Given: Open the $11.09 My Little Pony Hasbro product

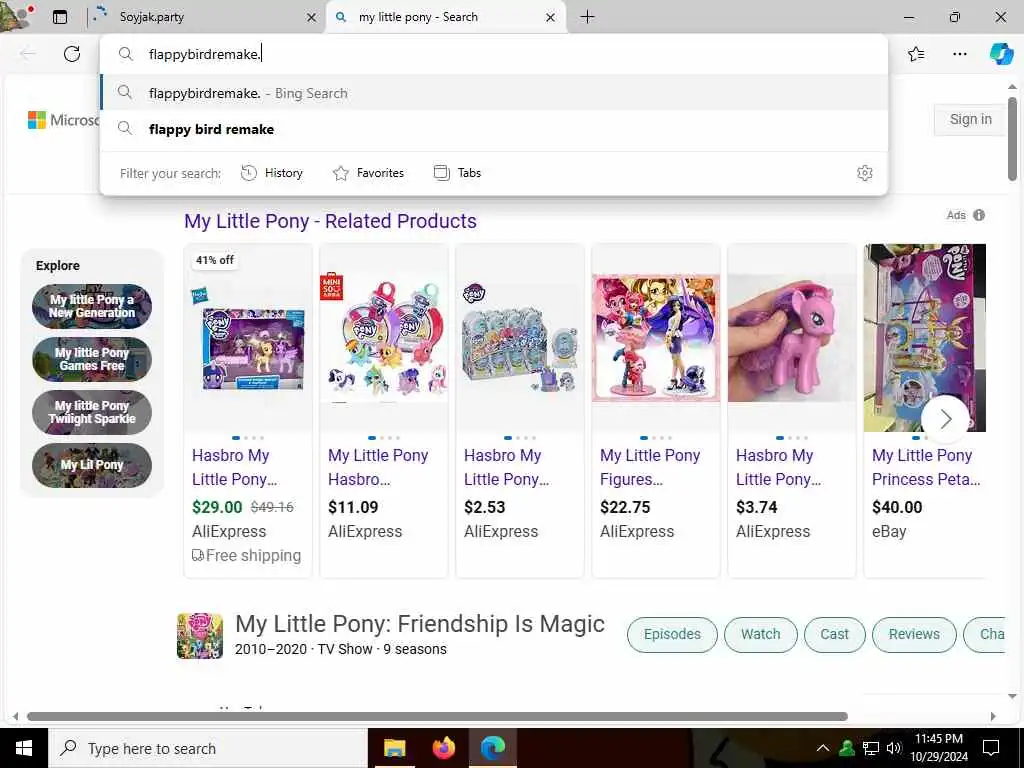Looking at the screenshot, I should point(378,467).
